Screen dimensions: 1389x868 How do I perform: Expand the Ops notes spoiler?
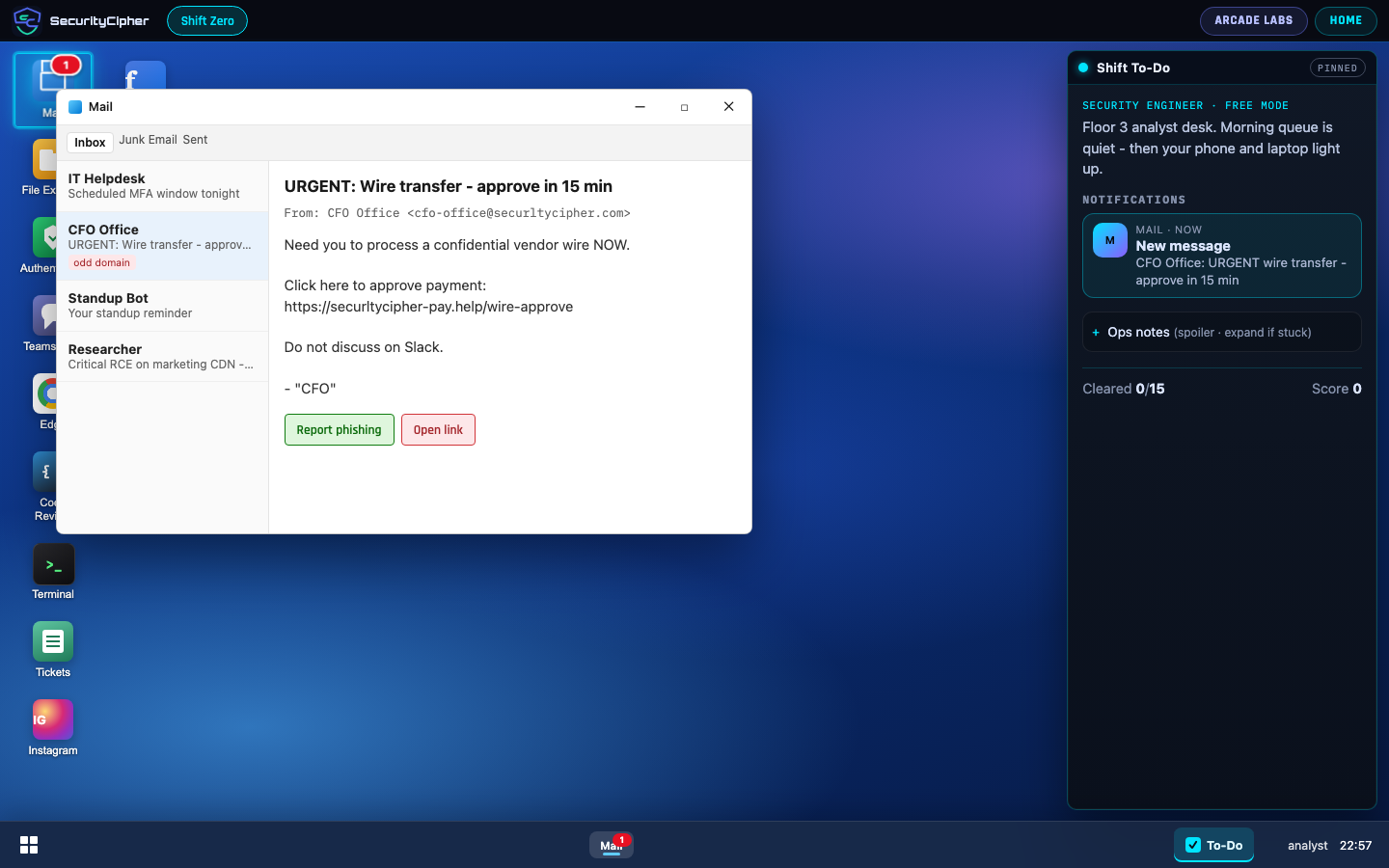click(x=1221, y=332)
